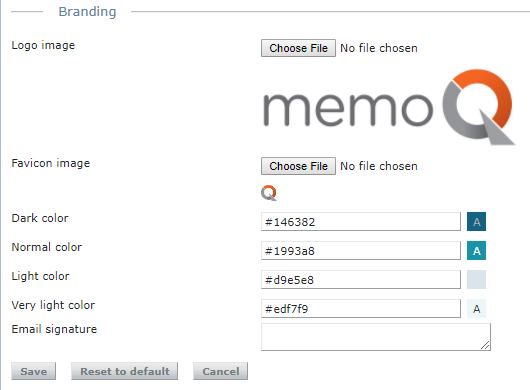This screenshot has width=530, height=390.
Task: Click the memoQ logo preview image
Action: [389, 107]
